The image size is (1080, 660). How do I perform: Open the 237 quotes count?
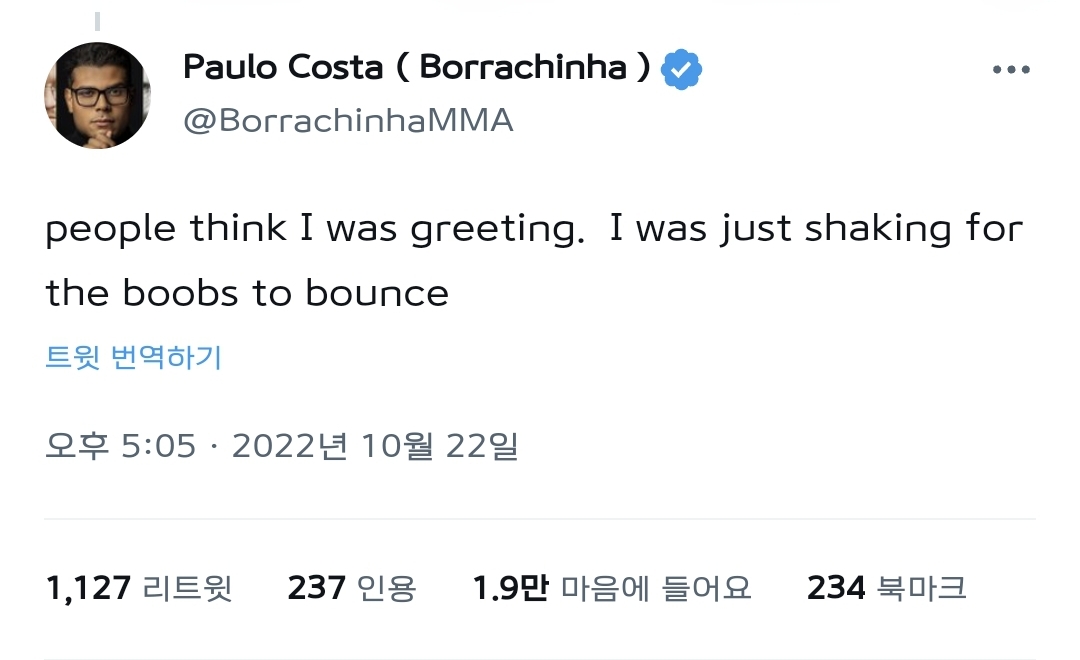point(317,588)
